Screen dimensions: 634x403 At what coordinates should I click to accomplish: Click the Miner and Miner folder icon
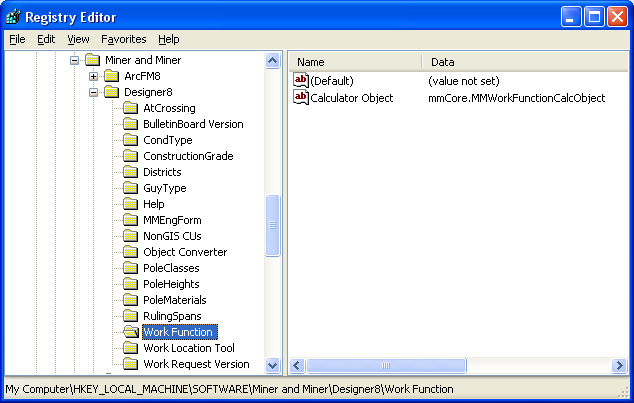tap(93, 60)
